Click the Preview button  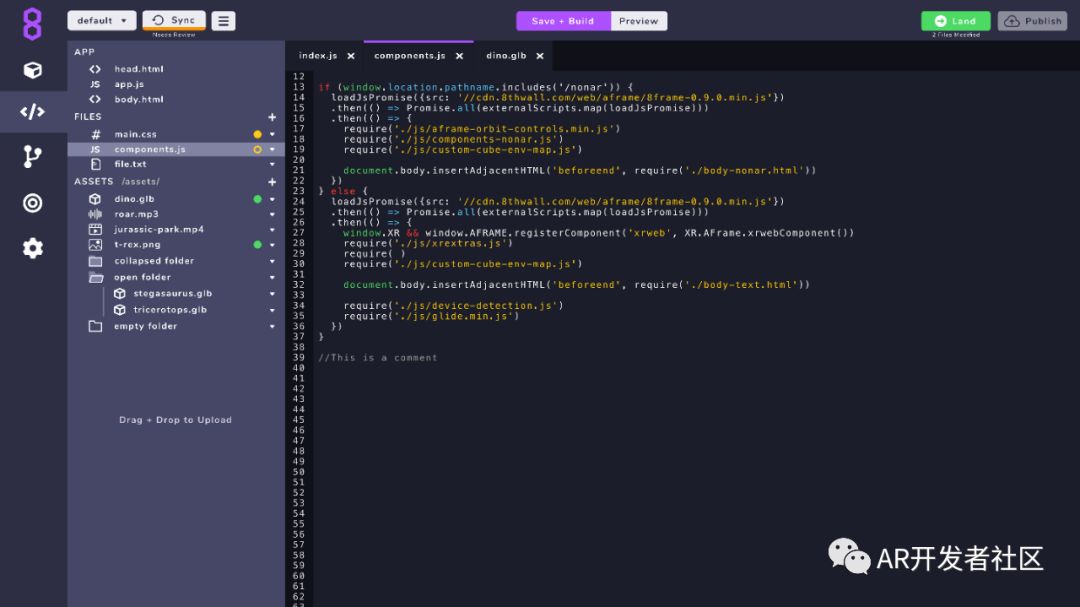pyautogui.click(x=638, y=21)
